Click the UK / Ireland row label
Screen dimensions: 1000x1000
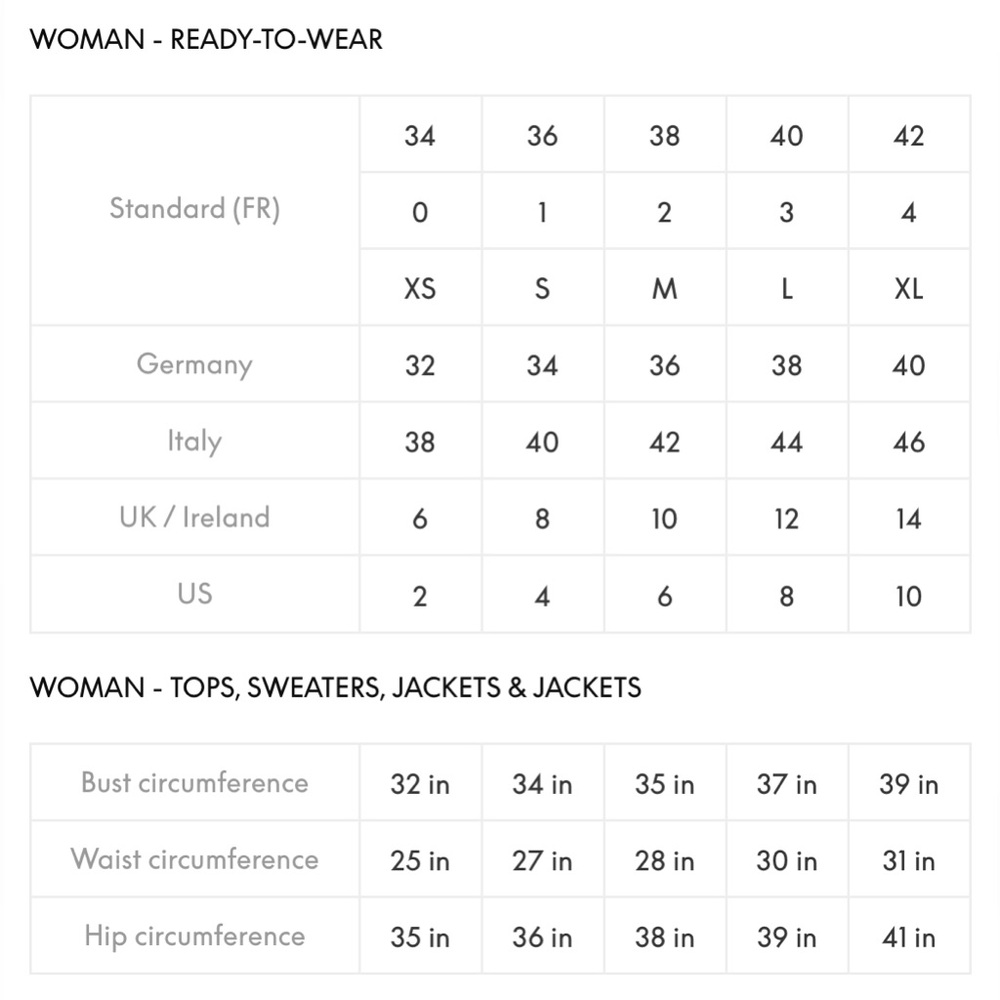pyautogui.click(x=195, y=517)
